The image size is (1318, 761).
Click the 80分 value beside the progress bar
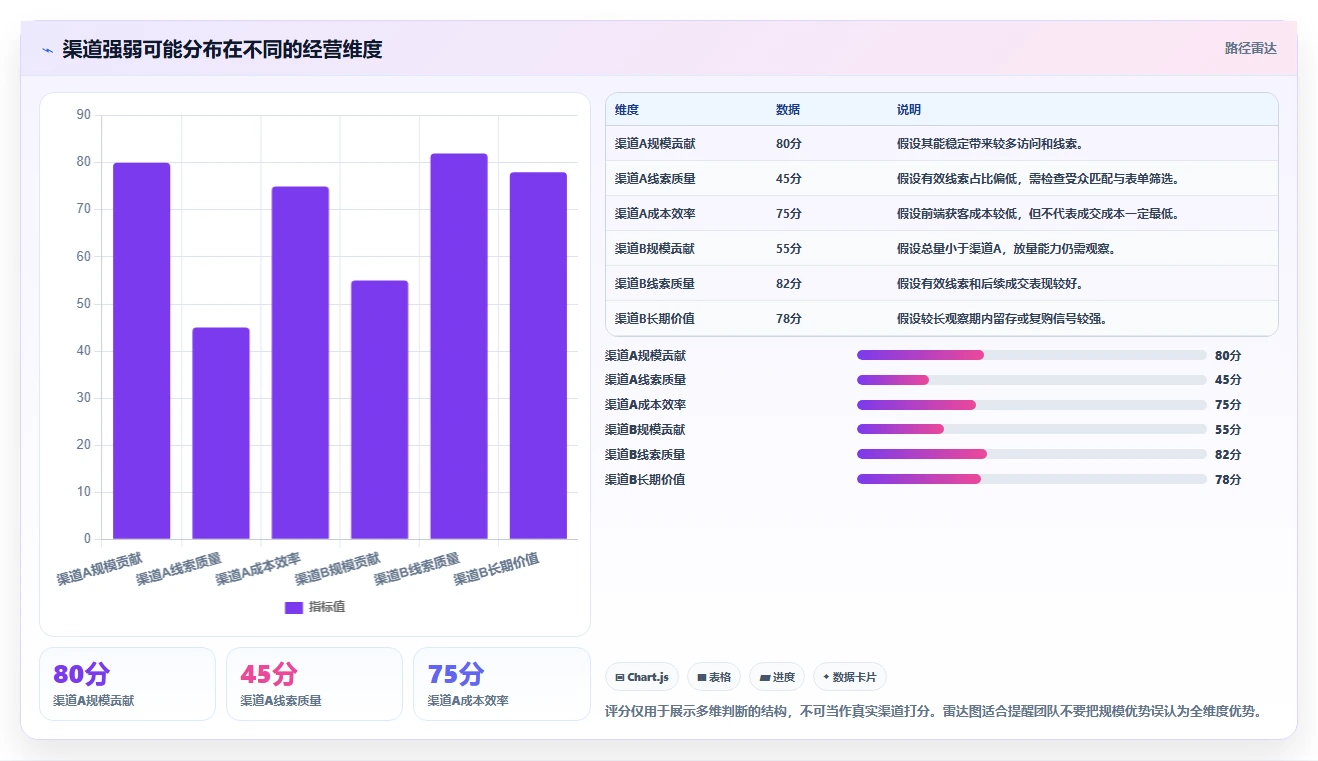(1228, 355)
